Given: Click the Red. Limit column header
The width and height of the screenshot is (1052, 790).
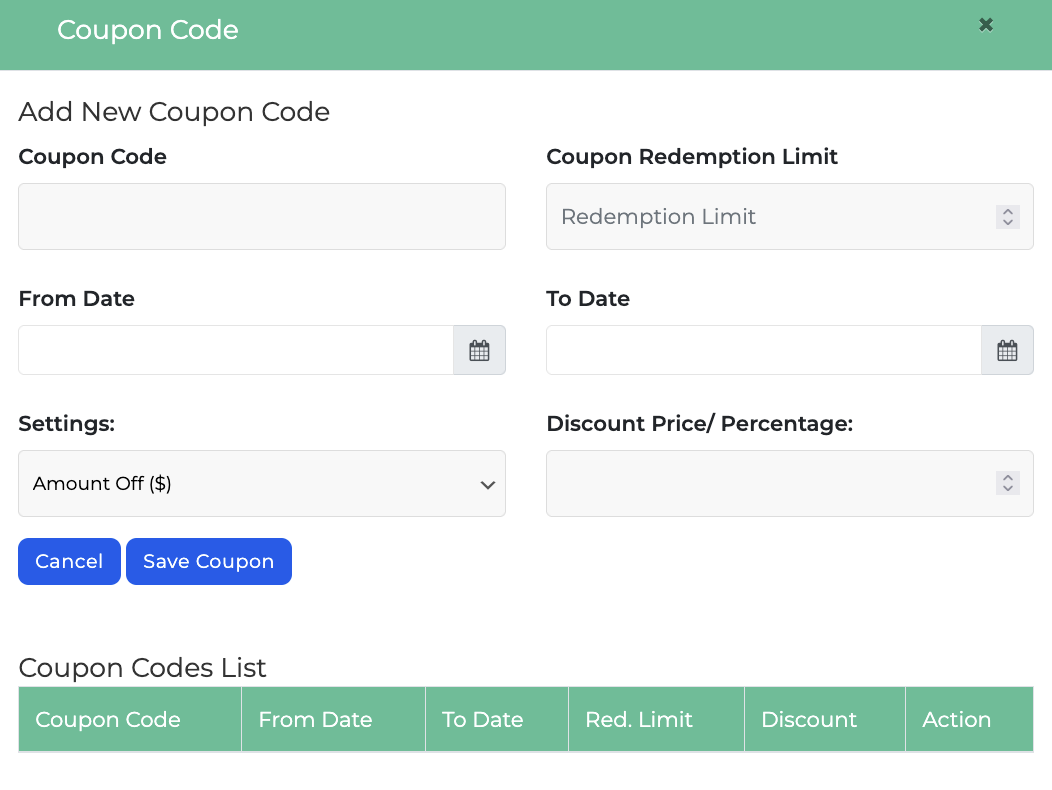Looking at the screenshot, I should [x=639, y=719].
